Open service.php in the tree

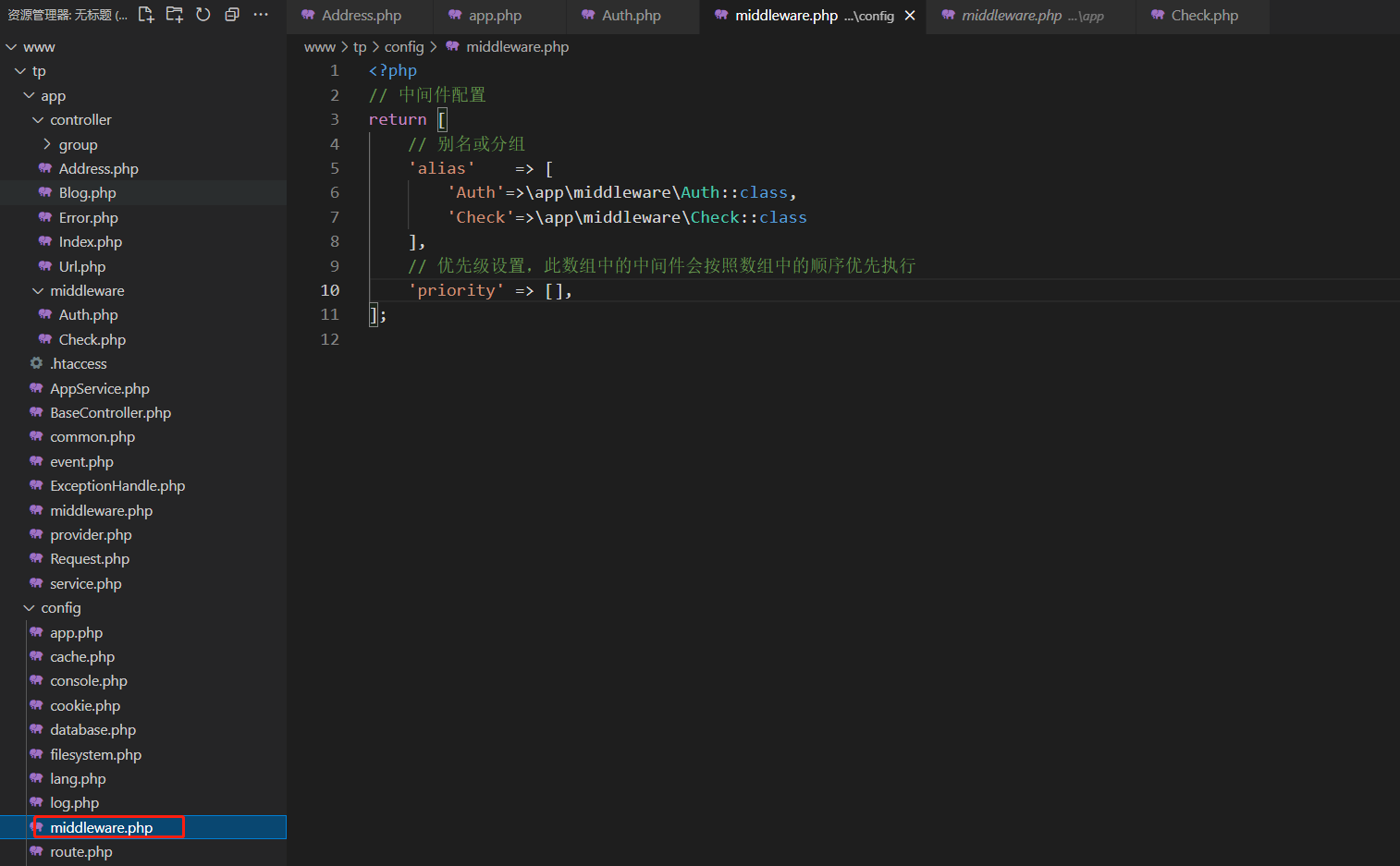tap(143, 584)
